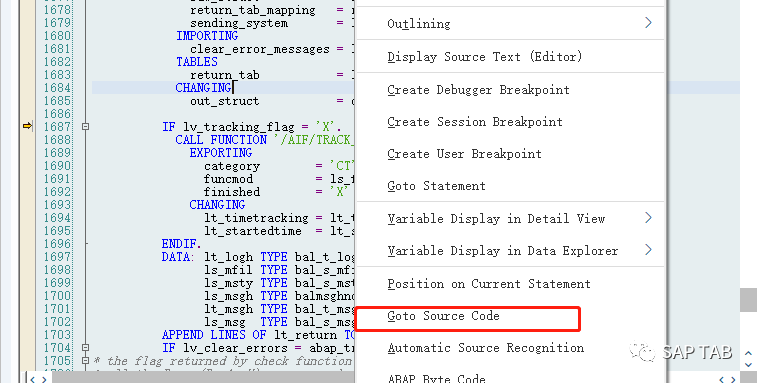
Task: Click return_tab parameter on line 1683
Action: [224, 75]
